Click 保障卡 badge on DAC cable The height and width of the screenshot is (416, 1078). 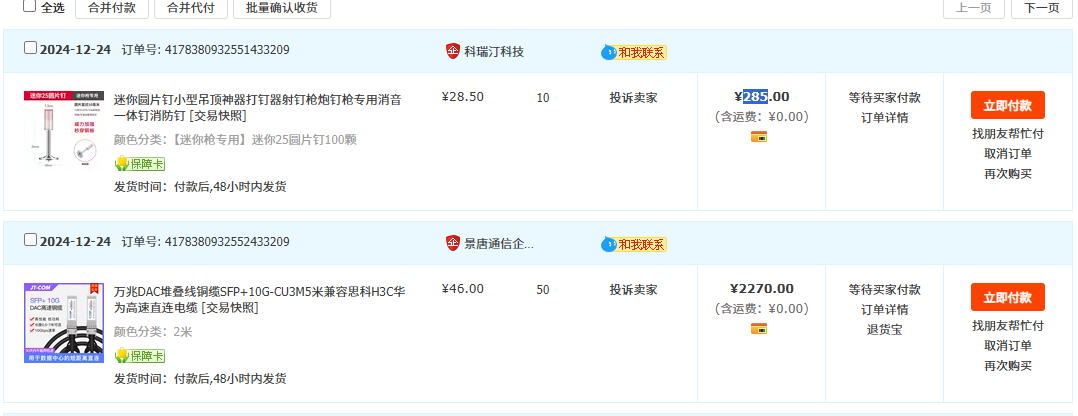[139, 355]
